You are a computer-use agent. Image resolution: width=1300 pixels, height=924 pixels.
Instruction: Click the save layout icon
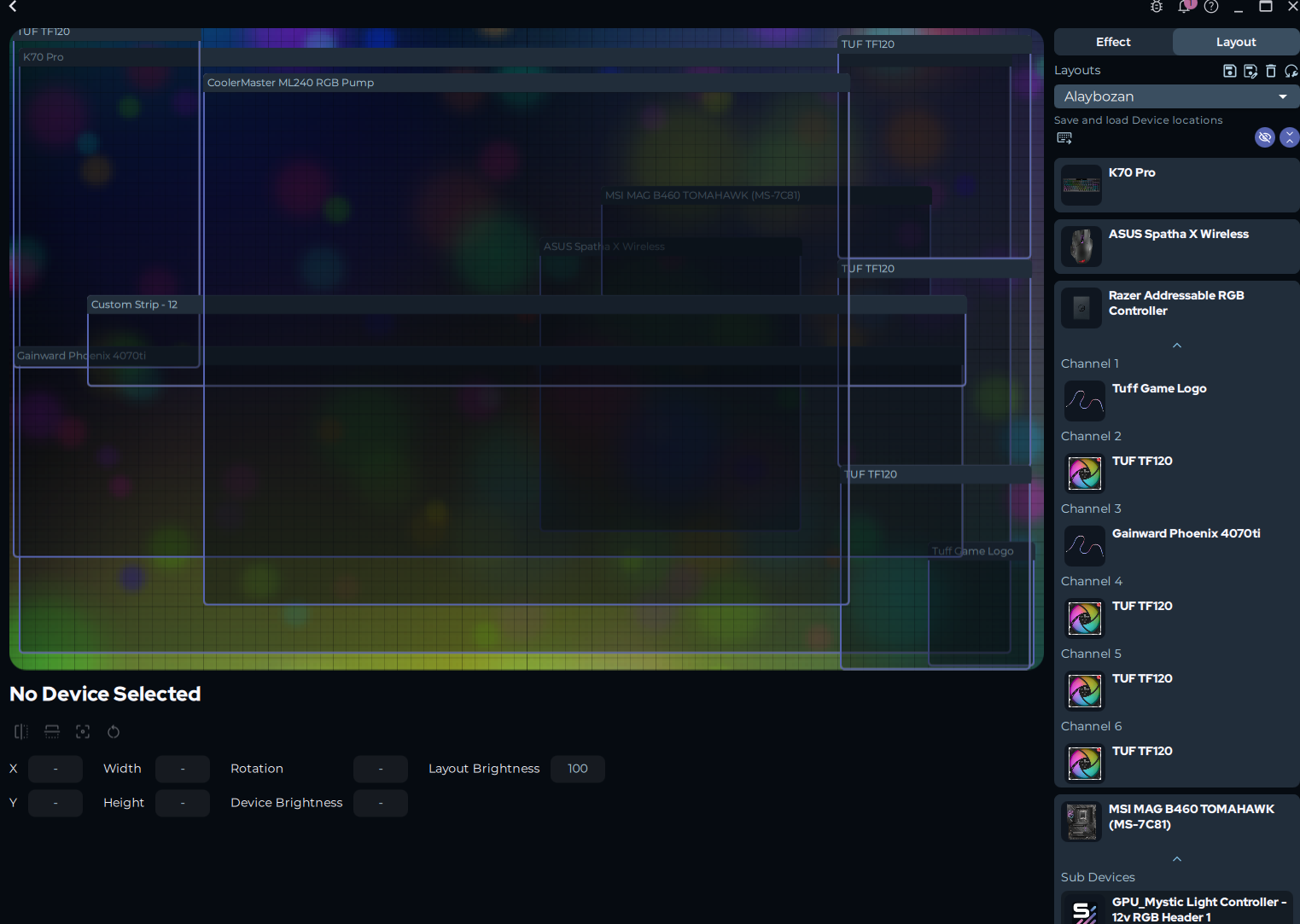tap(1229, 71)
